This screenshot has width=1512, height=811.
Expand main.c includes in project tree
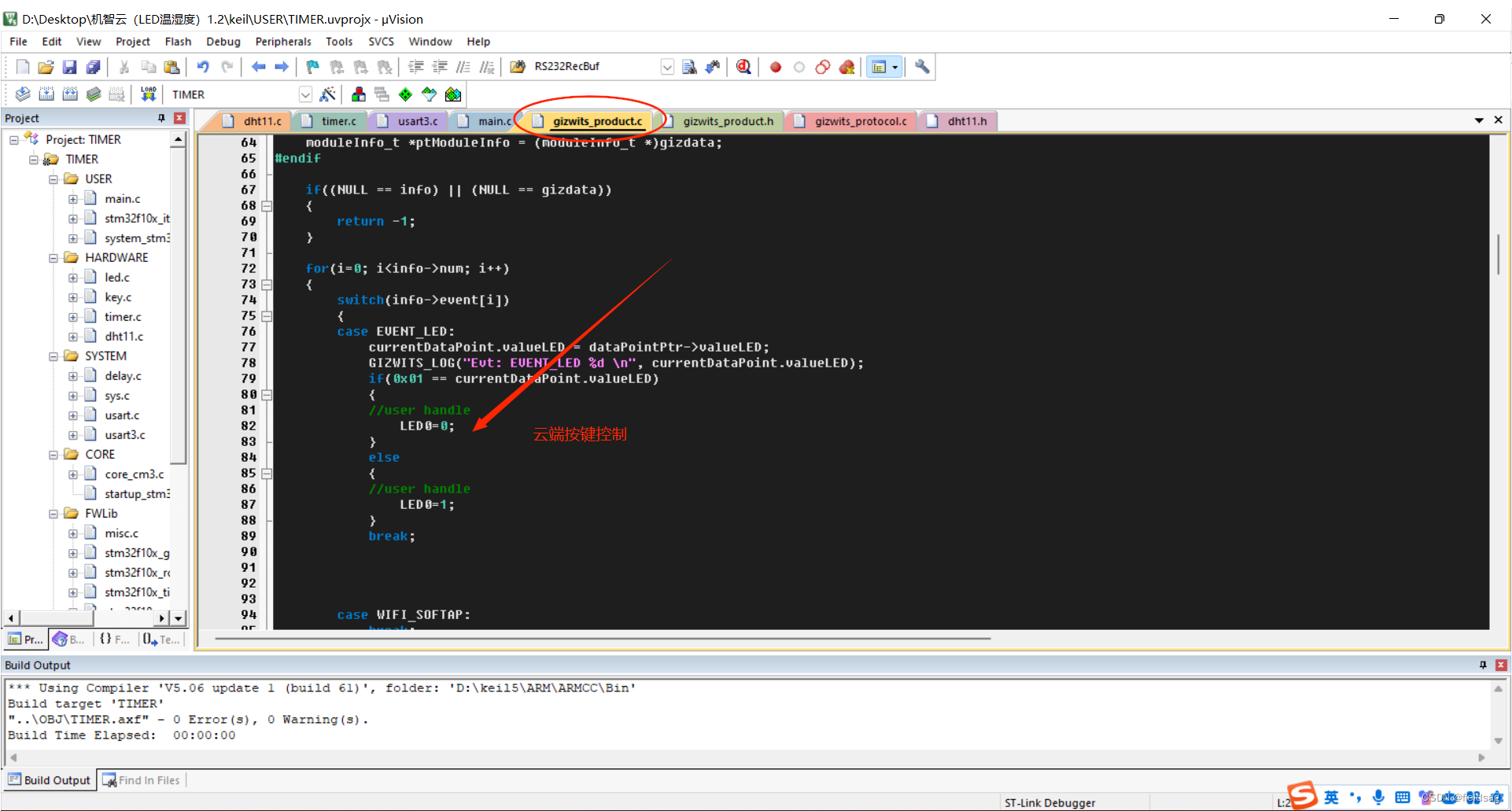coord(73,199)
